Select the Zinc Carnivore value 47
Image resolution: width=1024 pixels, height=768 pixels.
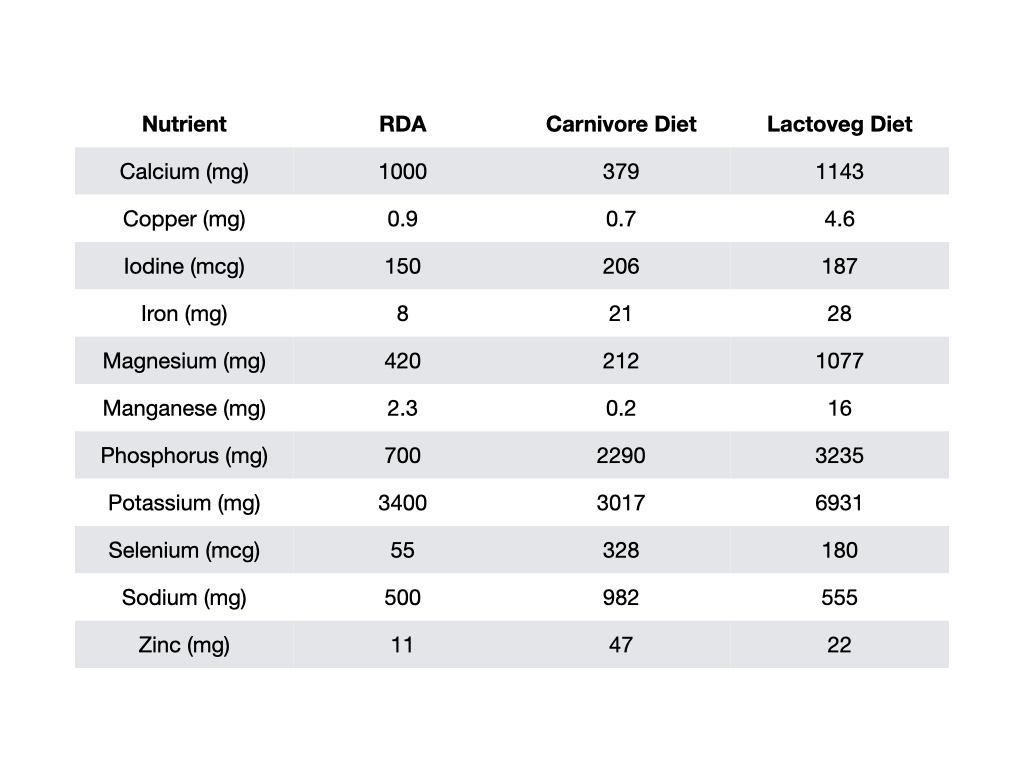click(621, 645)
